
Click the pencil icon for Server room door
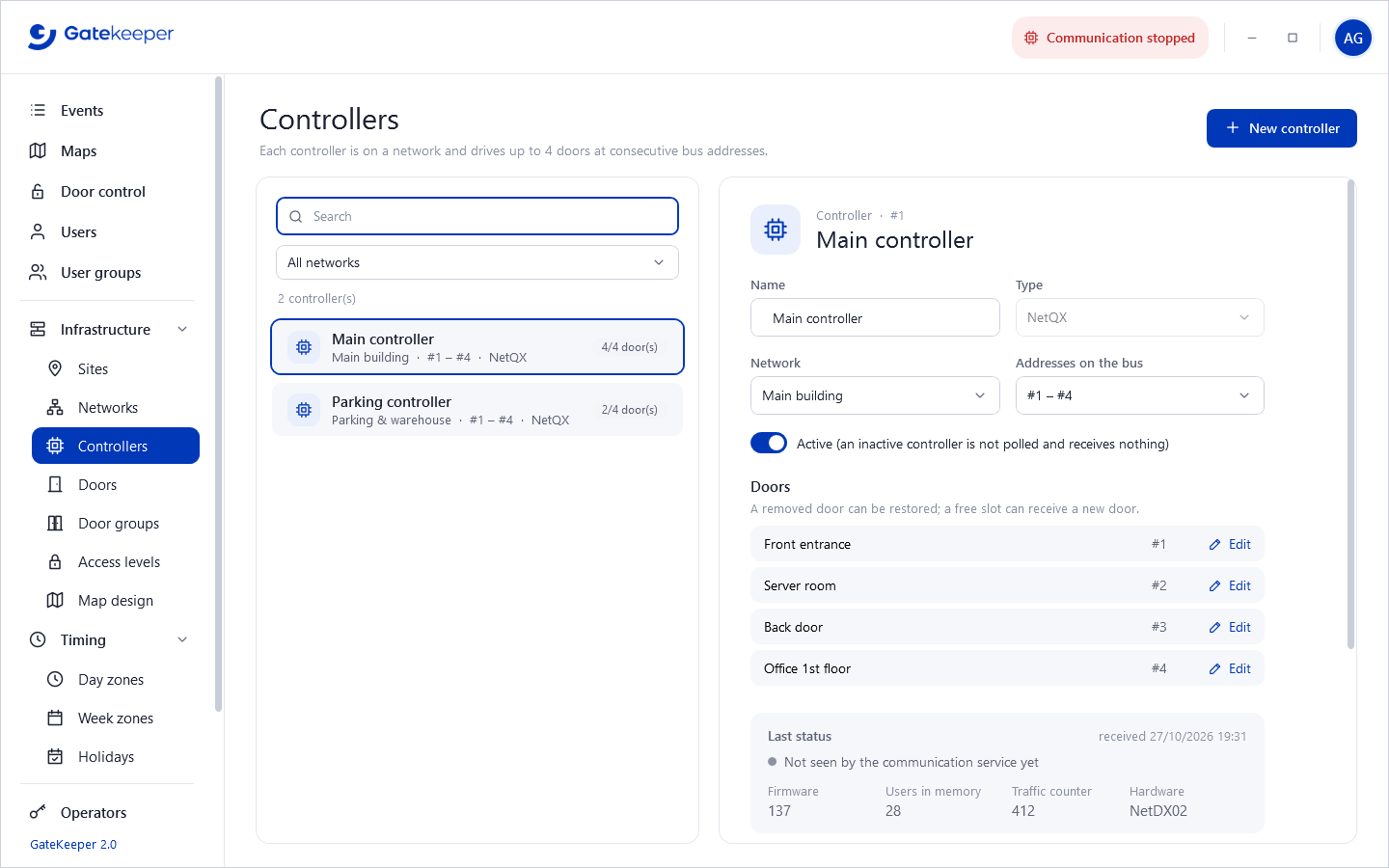(1214, 586)
